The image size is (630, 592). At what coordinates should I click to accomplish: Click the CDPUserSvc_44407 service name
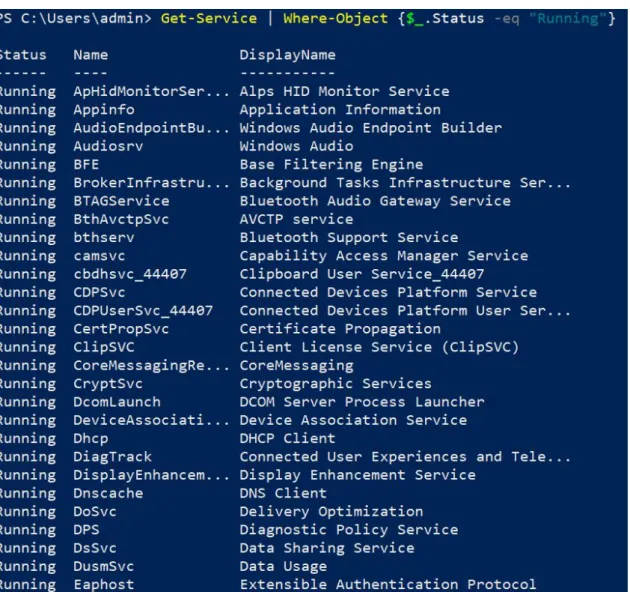tap(143, 311)
